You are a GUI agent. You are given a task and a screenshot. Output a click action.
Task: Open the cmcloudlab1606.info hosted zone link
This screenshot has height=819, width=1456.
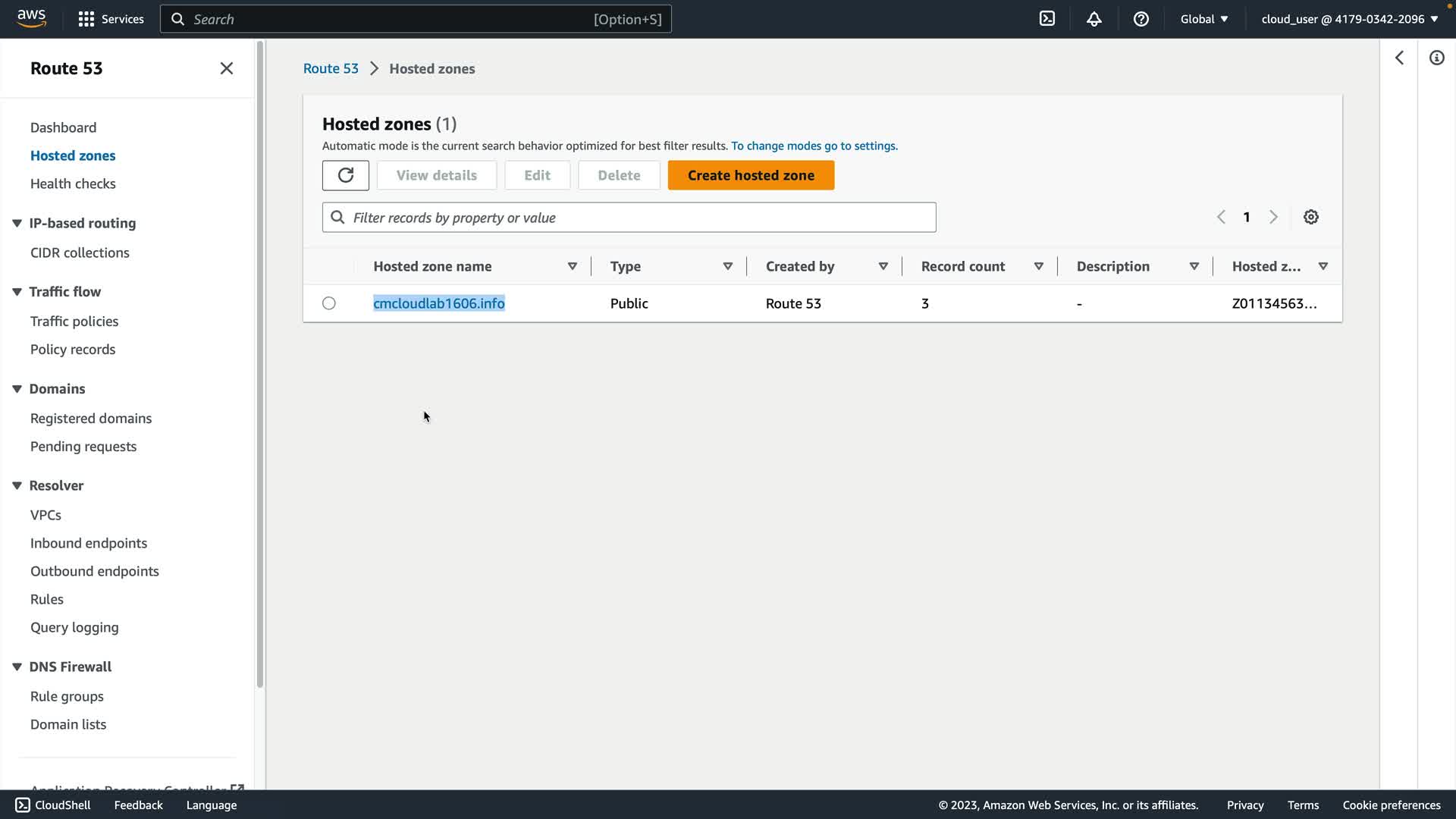pos(438,303)
